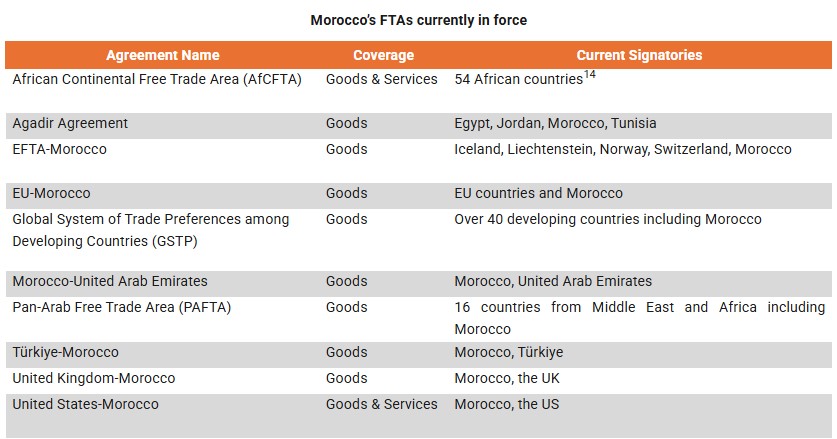
Task: Click Morocco, the US signatories cell
Action: [x=506, y=404]
